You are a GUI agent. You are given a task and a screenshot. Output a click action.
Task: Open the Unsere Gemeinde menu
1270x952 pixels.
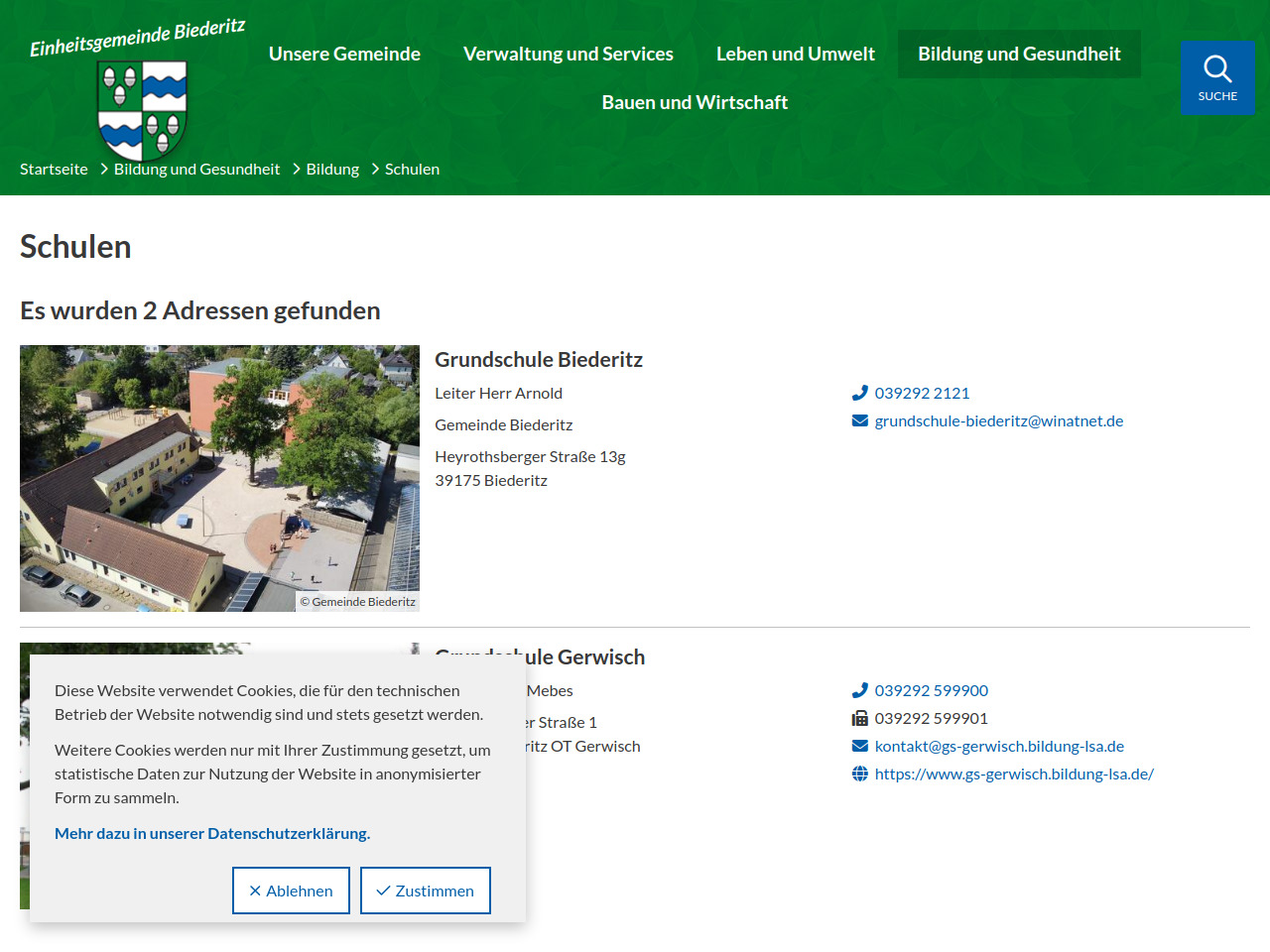344,54
